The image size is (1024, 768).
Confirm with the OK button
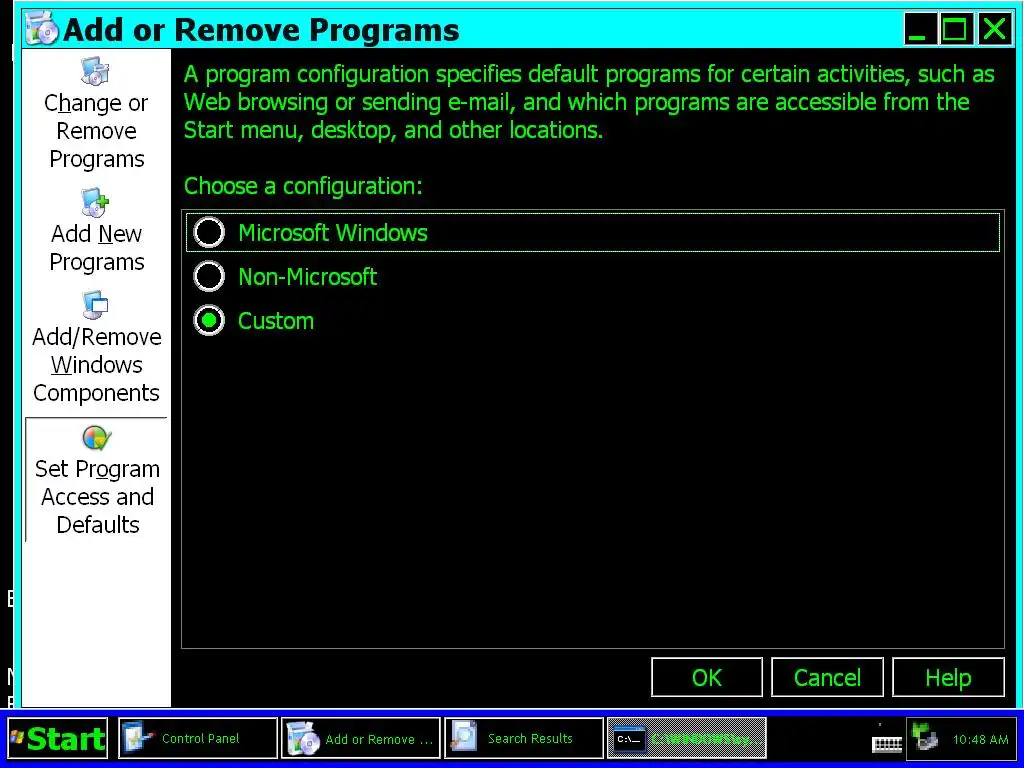(707, 677)
